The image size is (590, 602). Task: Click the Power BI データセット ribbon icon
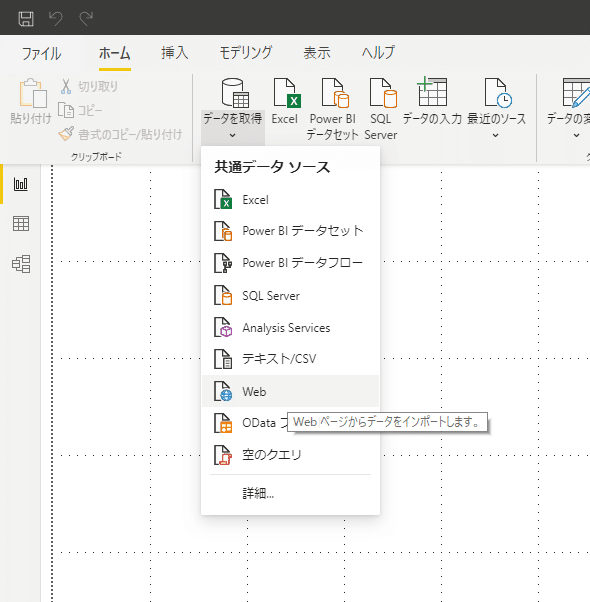coord(335,93)
